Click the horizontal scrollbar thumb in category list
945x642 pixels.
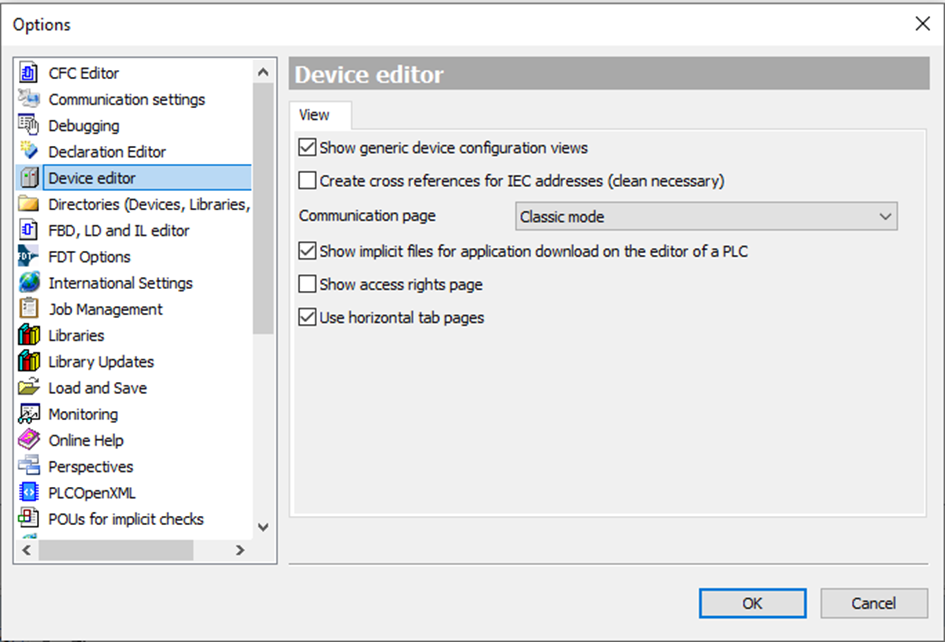pyautogui.click(x=116, y=550)
